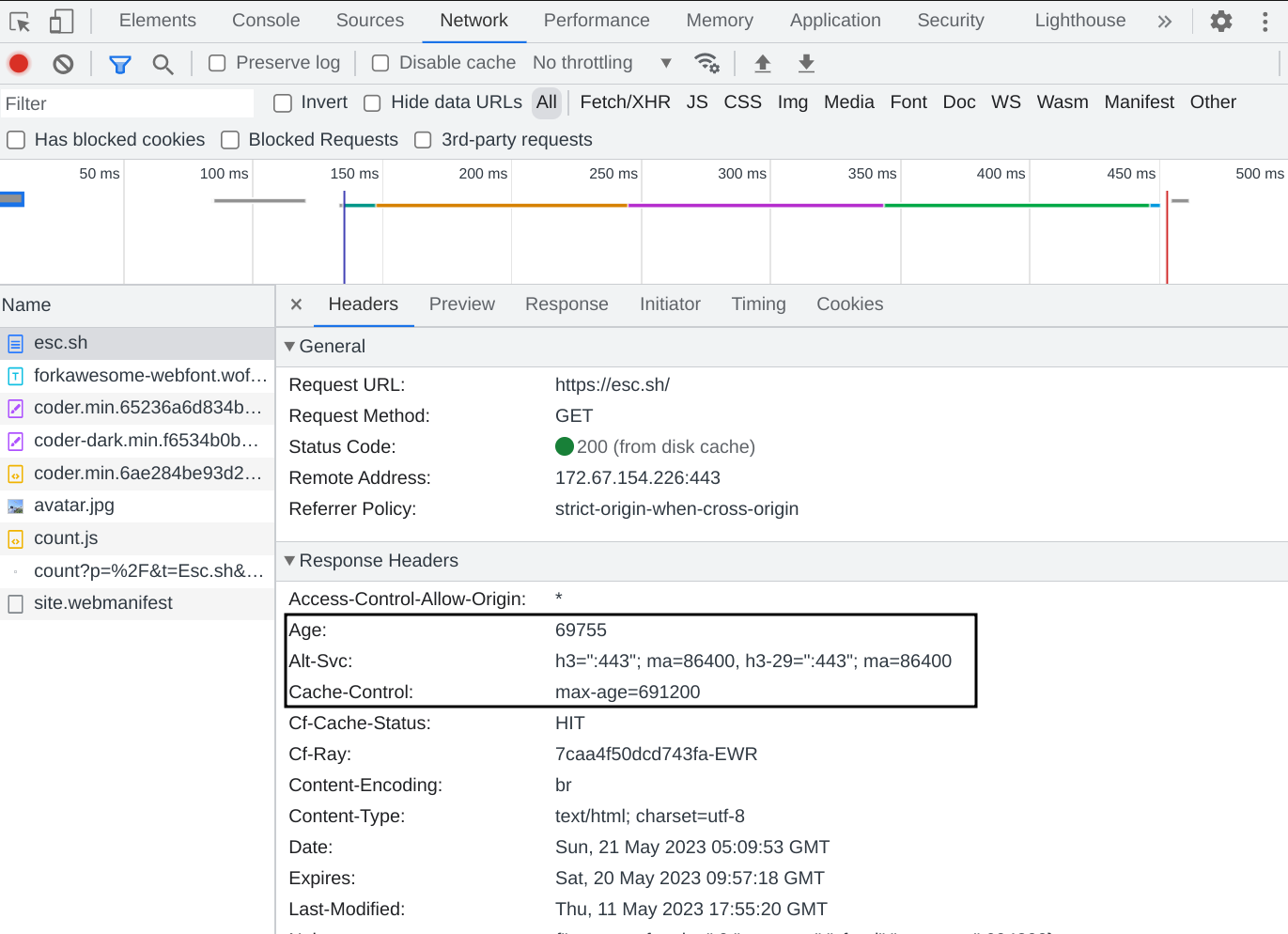
Task: Stop recording network log
Action: (19, 63)
